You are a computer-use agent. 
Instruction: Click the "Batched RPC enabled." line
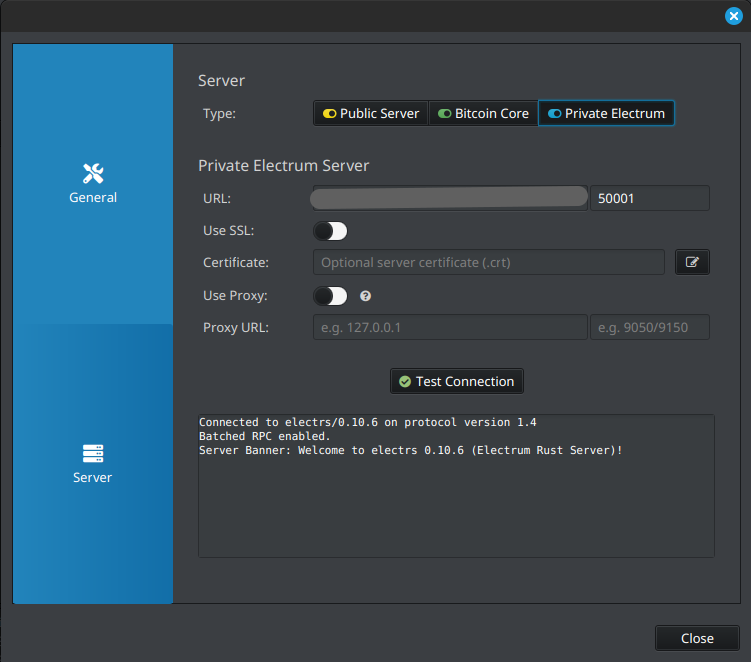[x=265, y=436]
